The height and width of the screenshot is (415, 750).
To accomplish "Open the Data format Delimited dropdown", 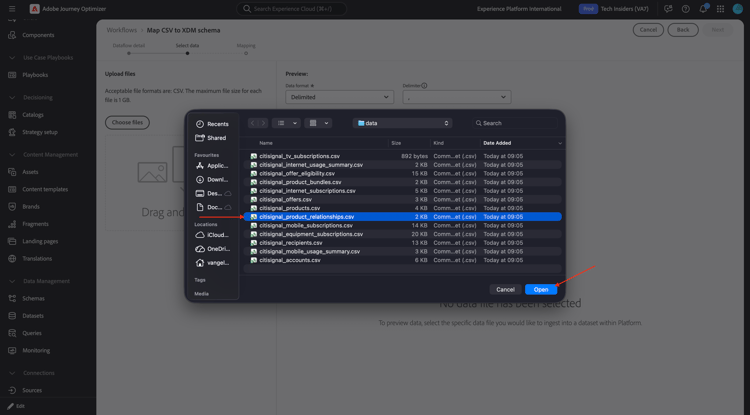I will point(340,97).
